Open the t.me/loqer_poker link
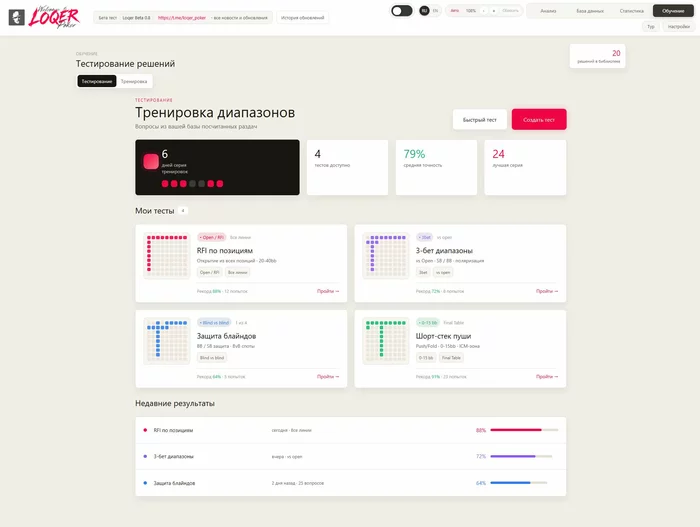 point(182,18)
